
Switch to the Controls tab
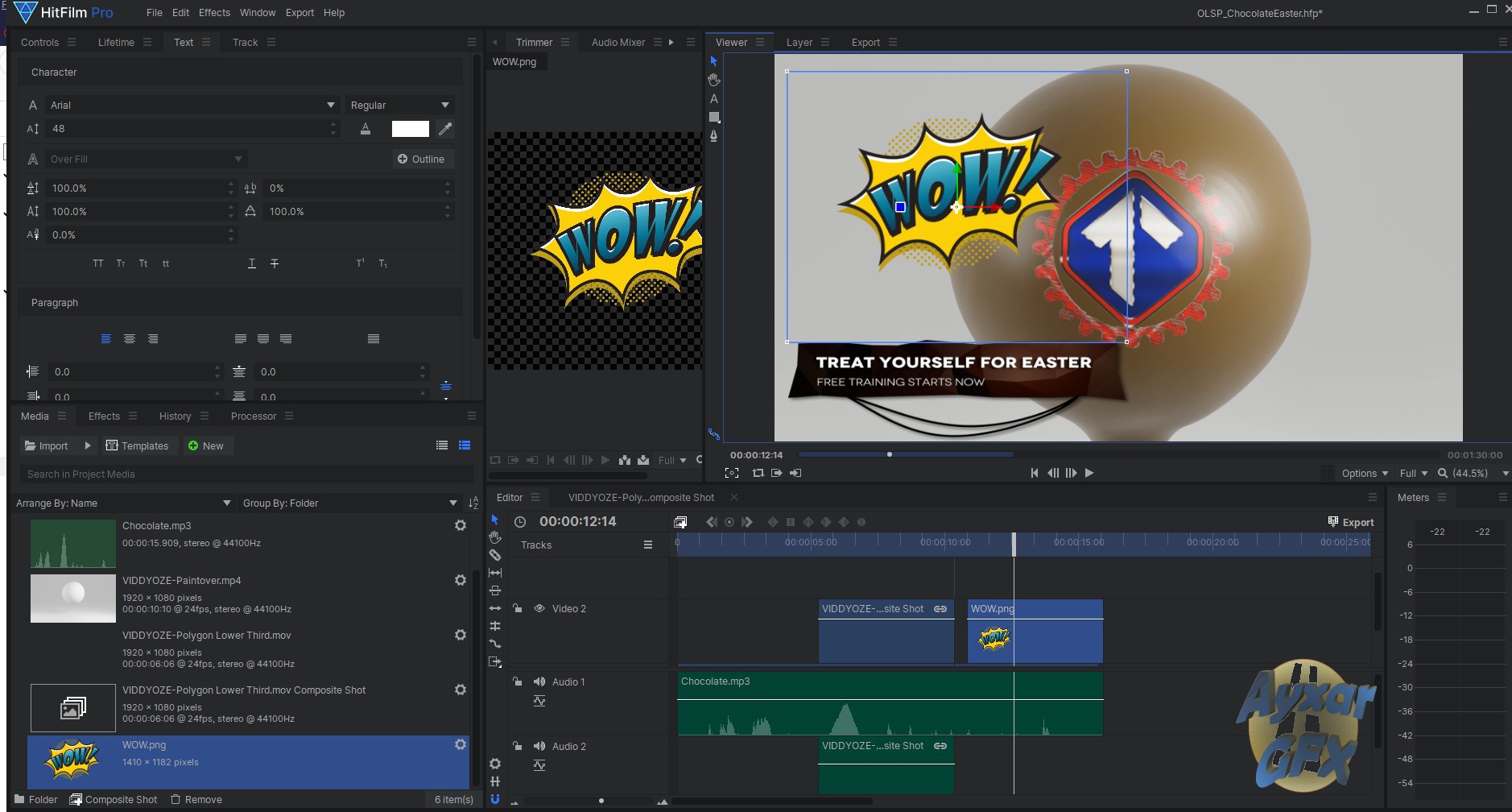click(39, 43)
